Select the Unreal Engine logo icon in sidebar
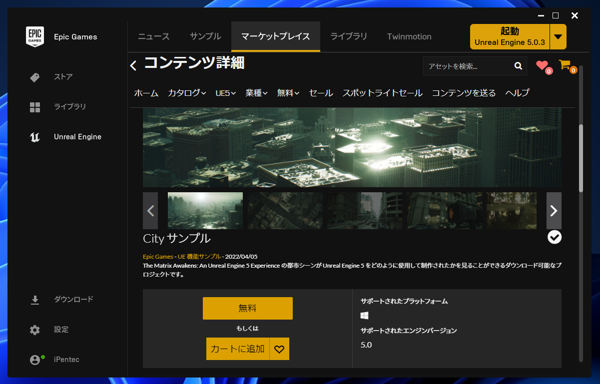600x384 pixels. coord(35,137)
